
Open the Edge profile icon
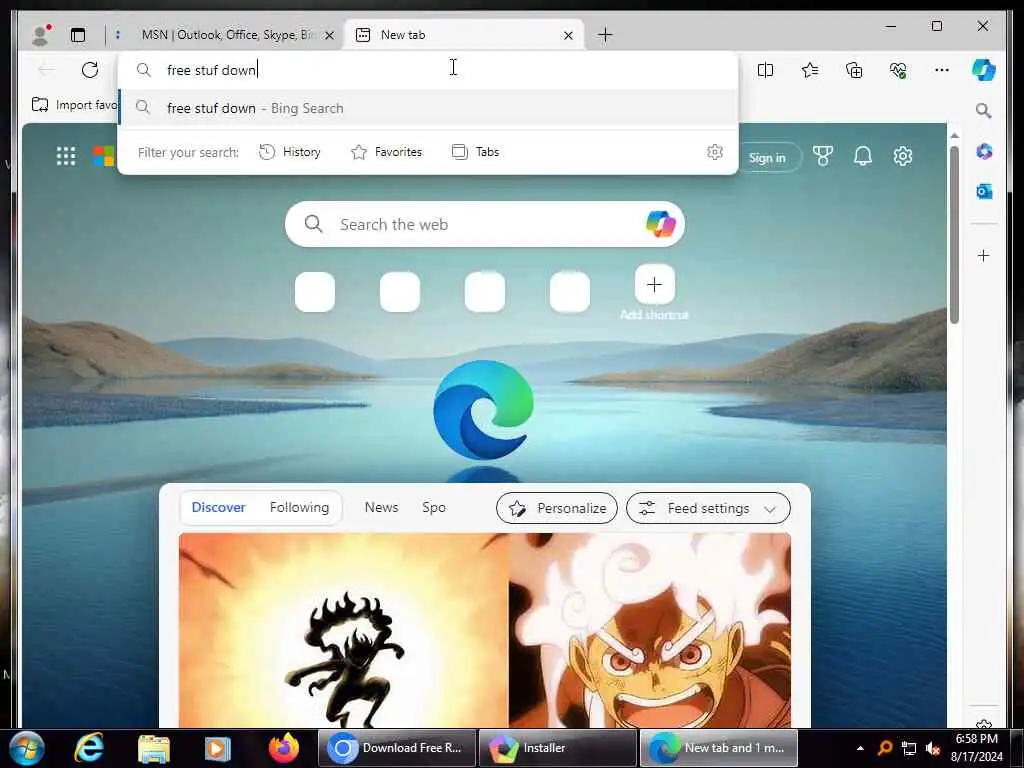pyautogui.click(x=41, y=35)
